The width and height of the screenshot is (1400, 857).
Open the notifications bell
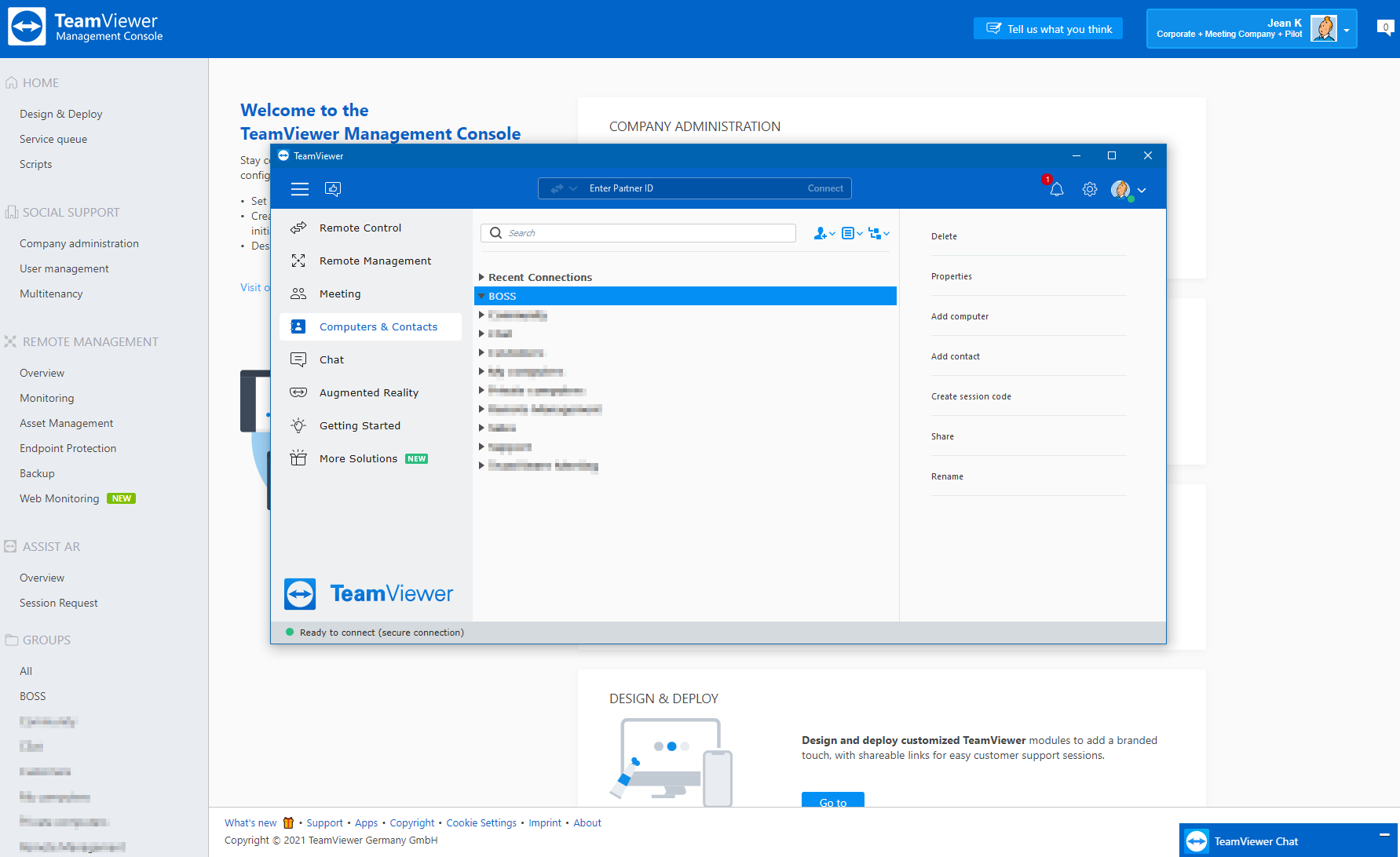[1056, 190]
